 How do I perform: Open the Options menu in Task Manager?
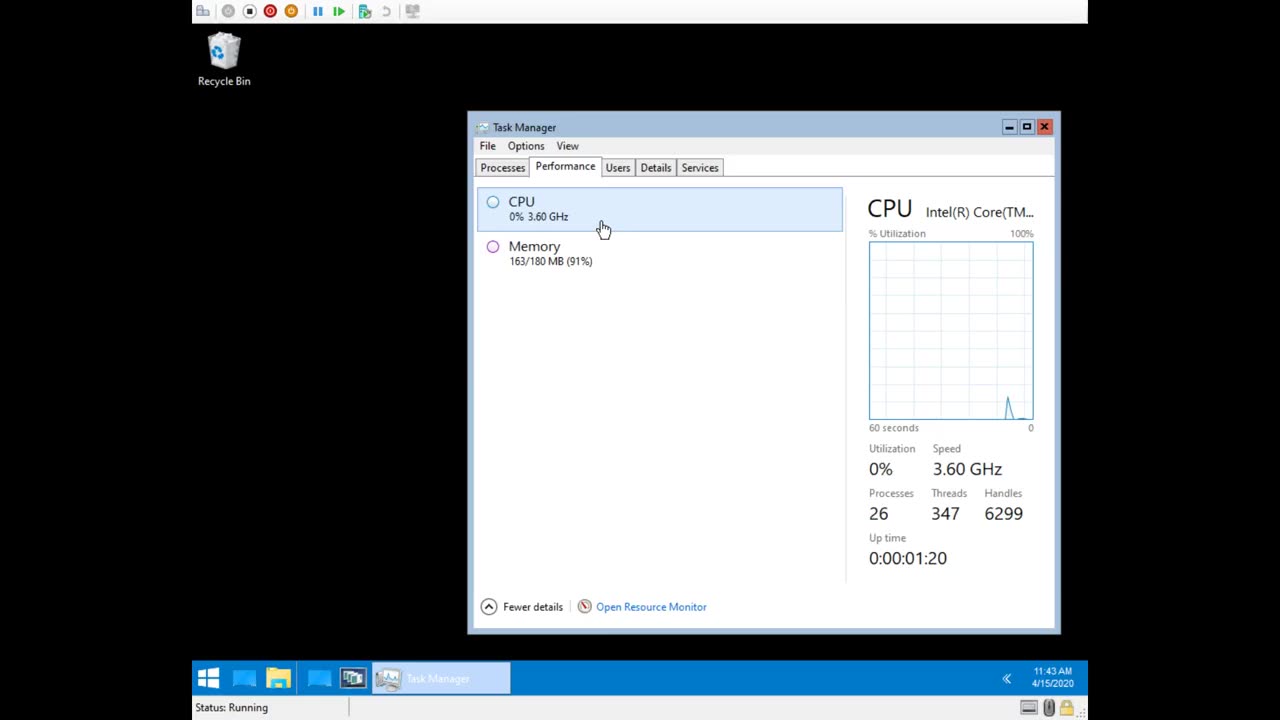tap(526, 146)
